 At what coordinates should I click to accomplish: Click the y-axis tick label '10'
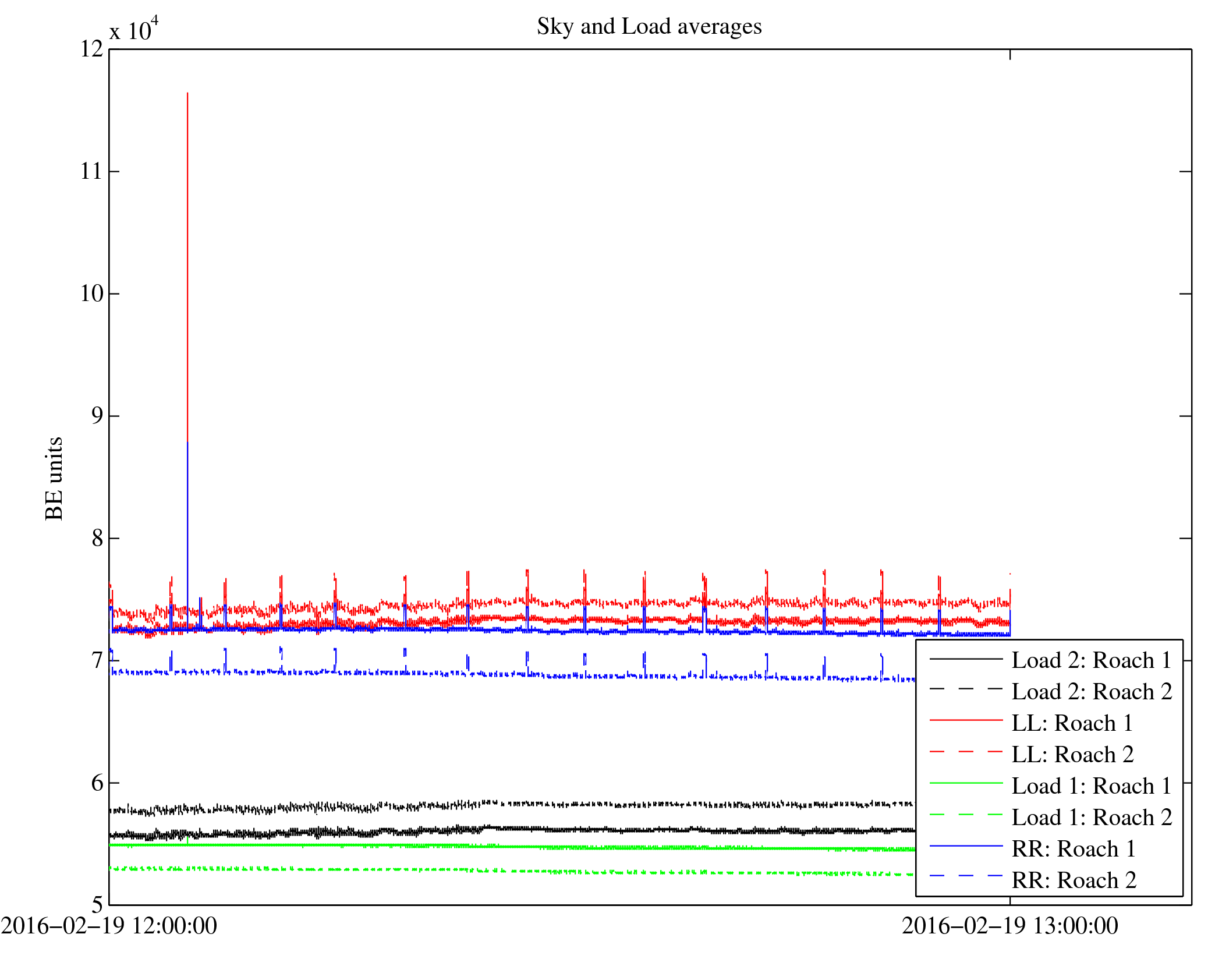click(x=91, y=293)
